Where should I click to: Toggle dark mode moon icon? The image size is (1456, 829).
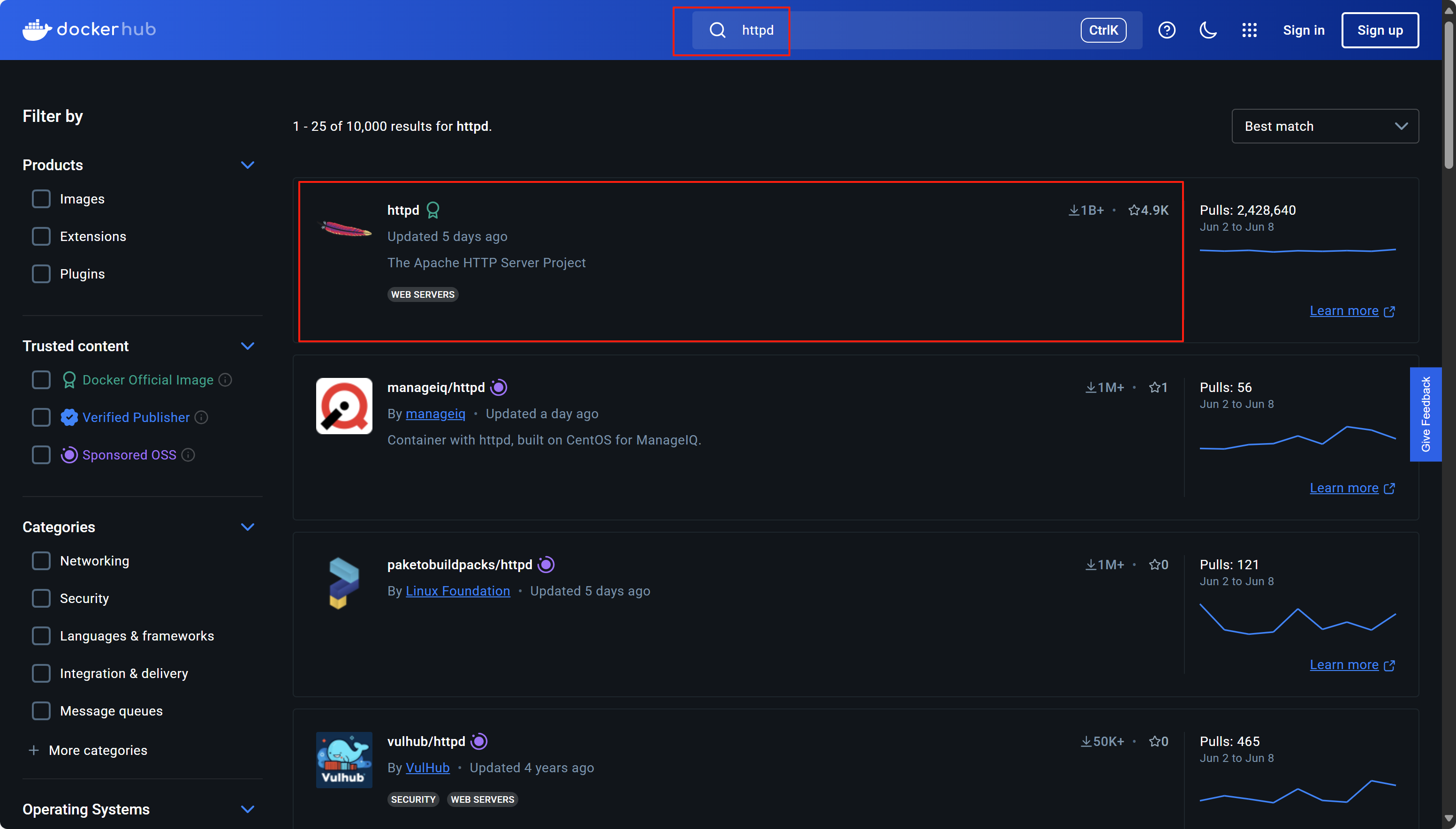tap(1208, 30)
